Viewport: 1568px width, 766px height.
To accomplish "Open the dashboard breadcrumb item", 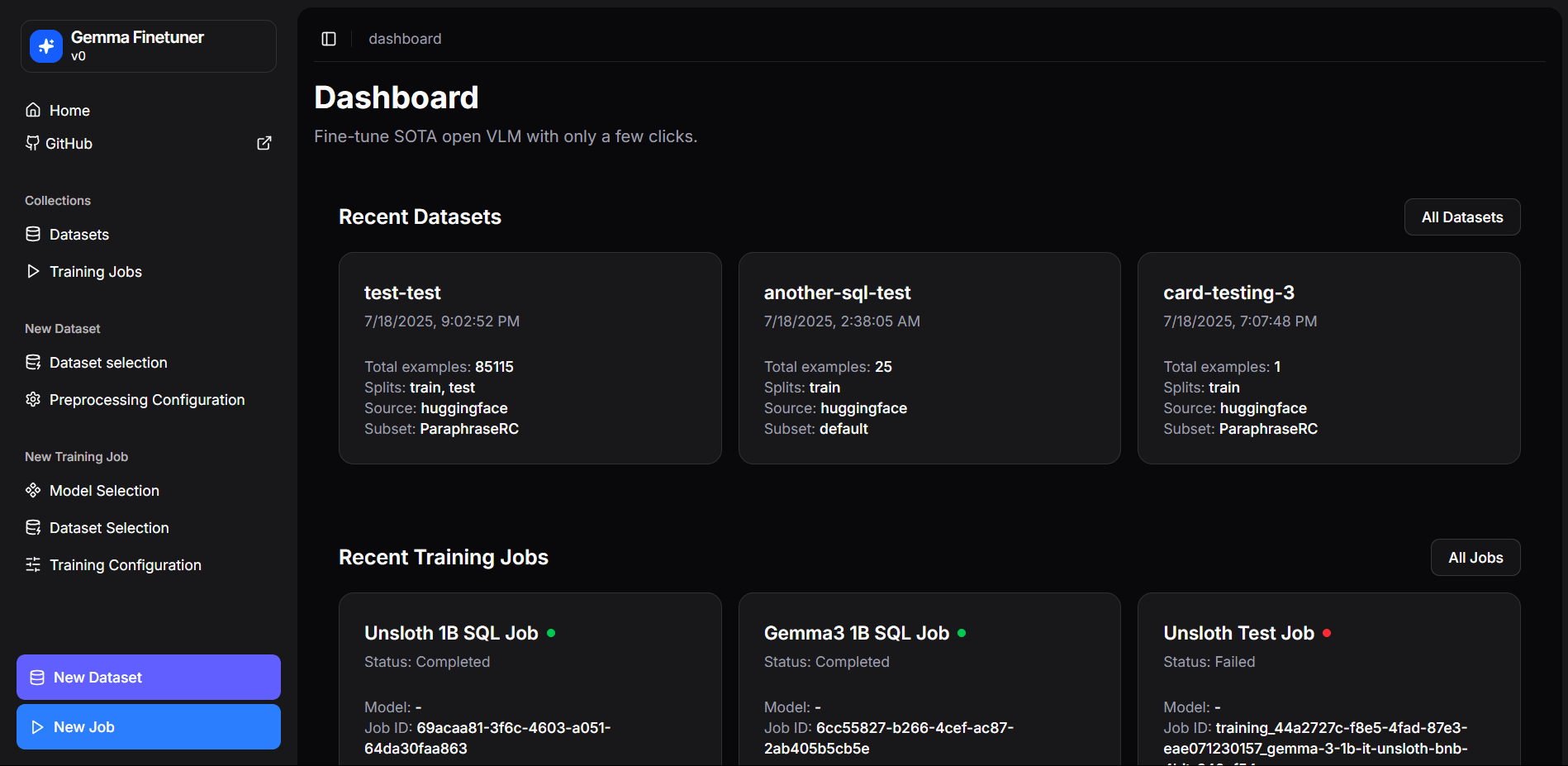I will click(405, 38).
